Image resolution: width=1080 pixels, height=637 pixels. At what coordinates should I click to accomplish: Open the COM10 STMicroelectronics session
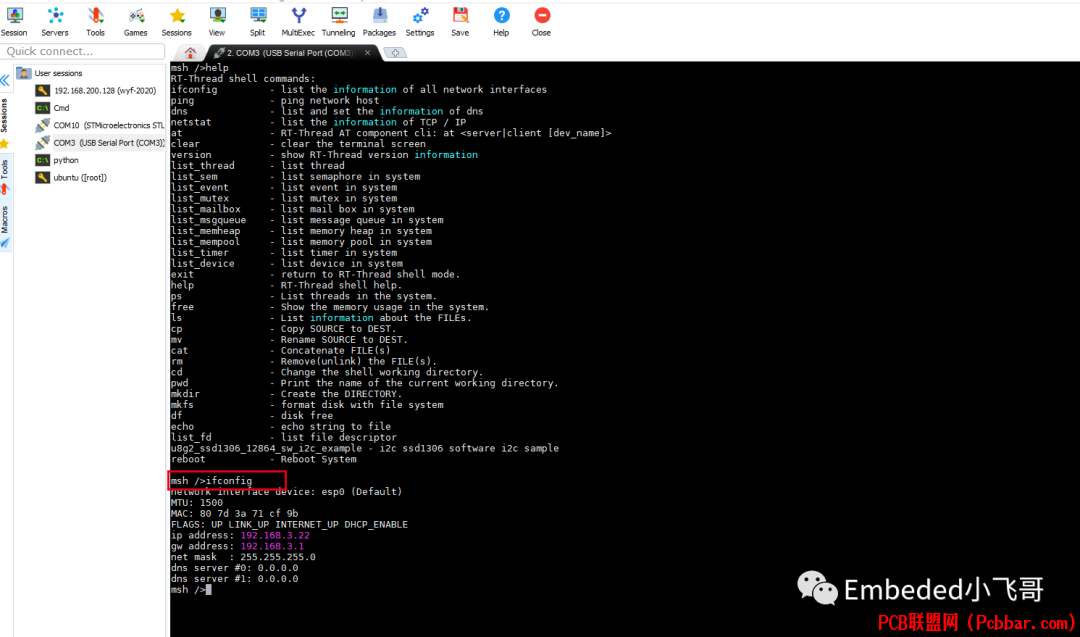[x=100, y=125]
